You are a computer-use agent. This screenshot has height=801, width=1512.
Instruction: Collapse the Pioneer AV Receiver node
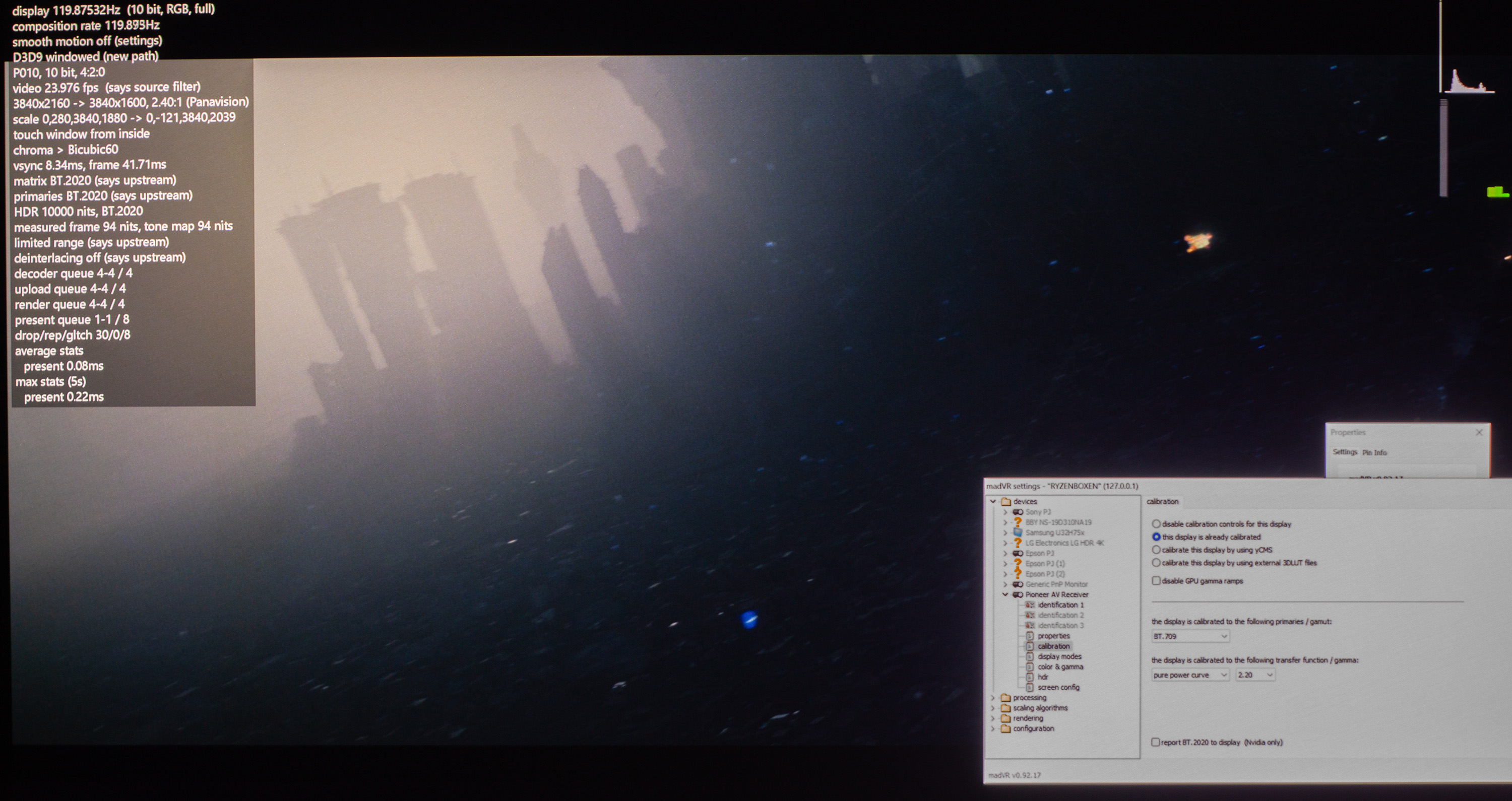click(1005, 594)
